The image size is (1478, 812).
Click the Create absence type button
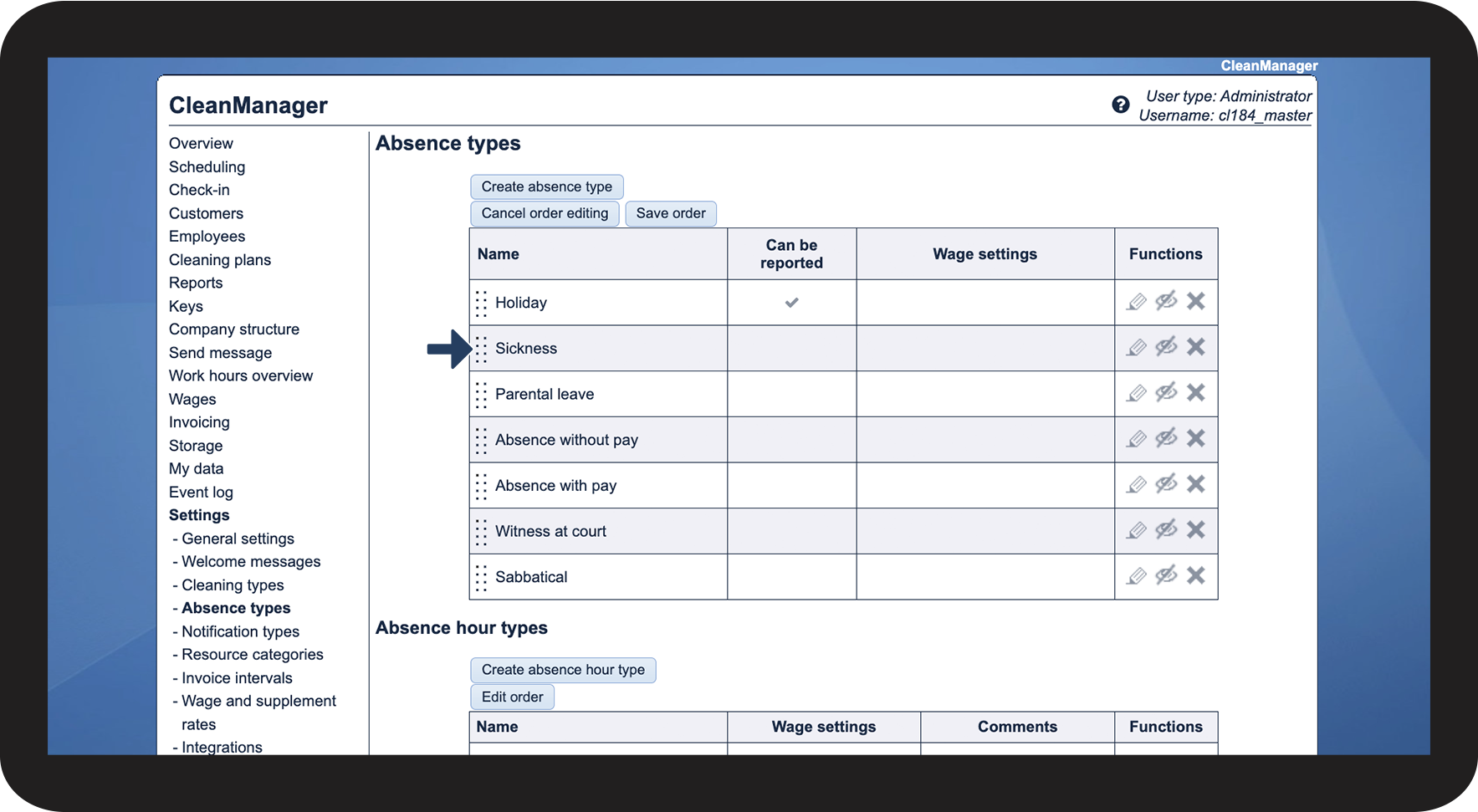pyautogui.click(x=546, y=186)
